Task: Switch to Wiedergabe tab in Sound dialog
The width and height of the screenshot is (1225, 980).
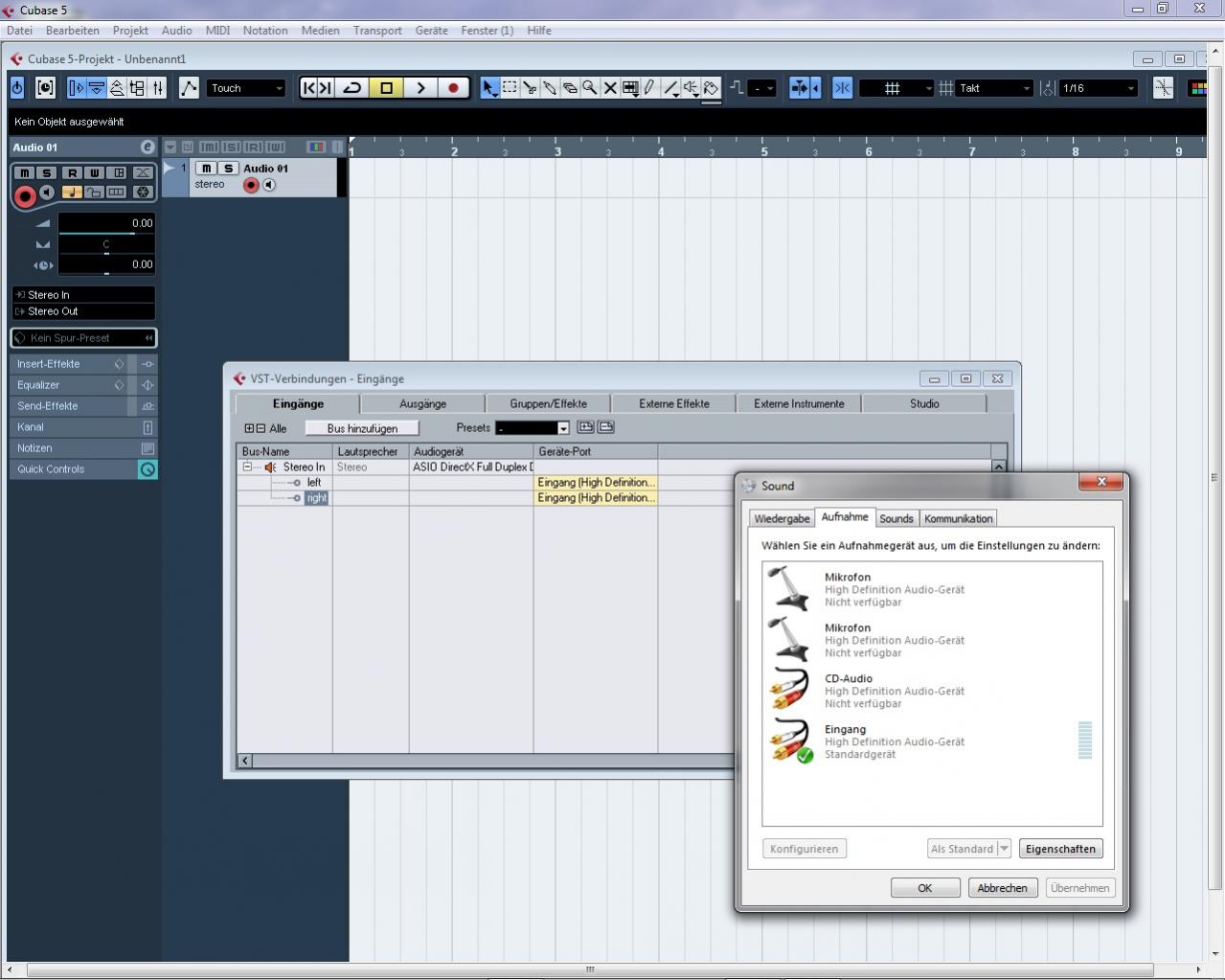Action: (782, 518)
